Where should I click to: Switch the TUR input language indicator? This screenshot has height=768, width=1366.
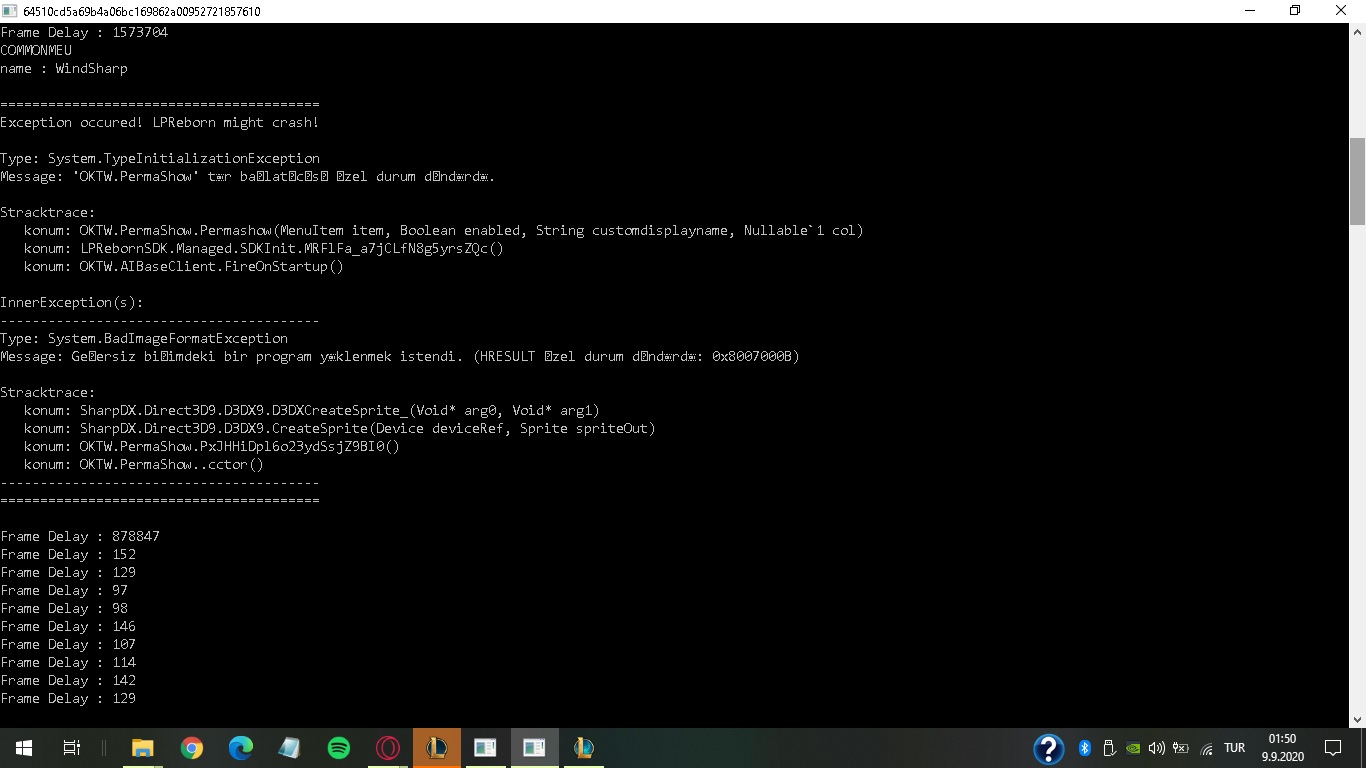(1235, 748)
